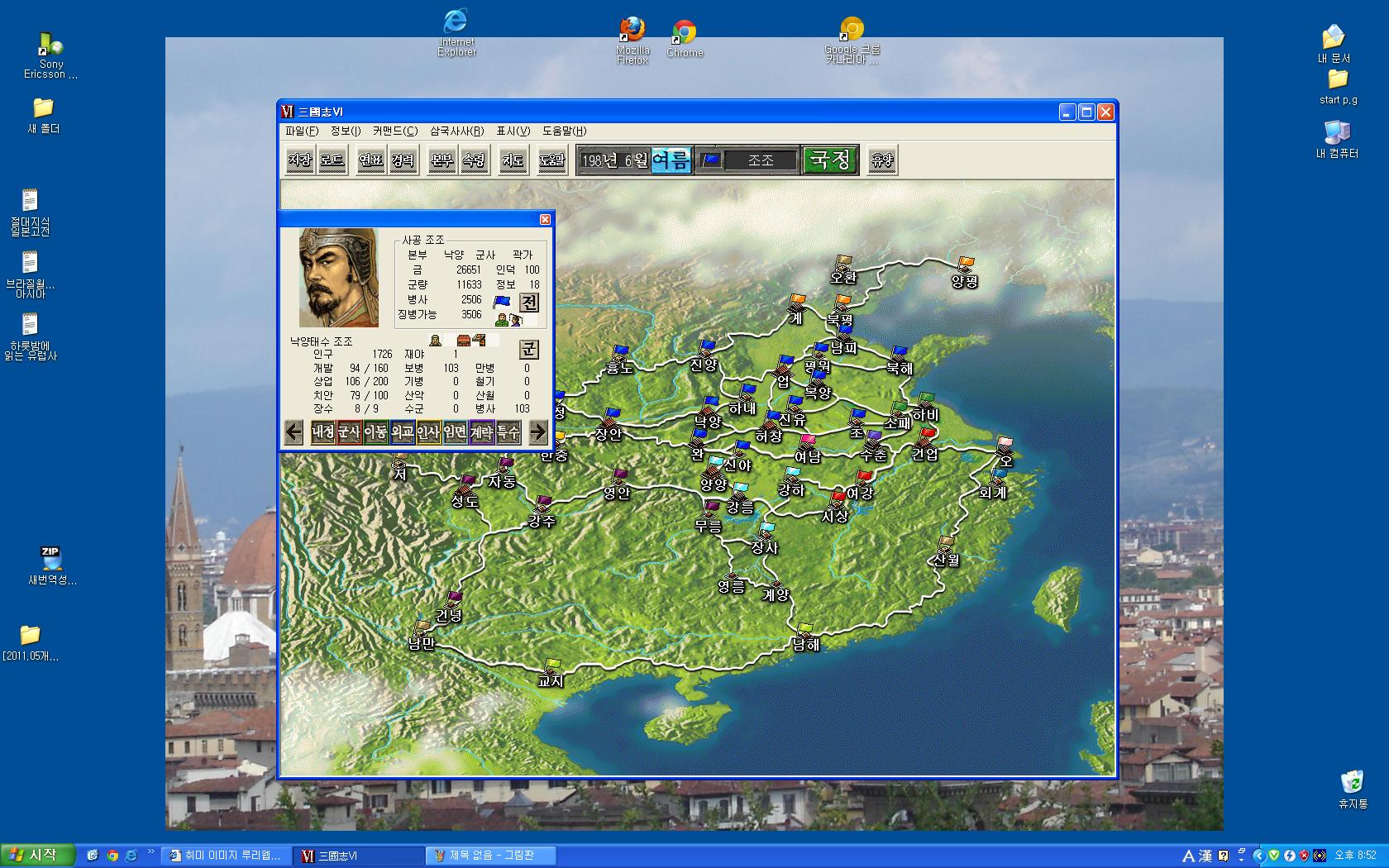Image resolution: width=1389 pixels, height=868 pixels.
Task: Go to next city with right arrow
Action: coord(537,432)
